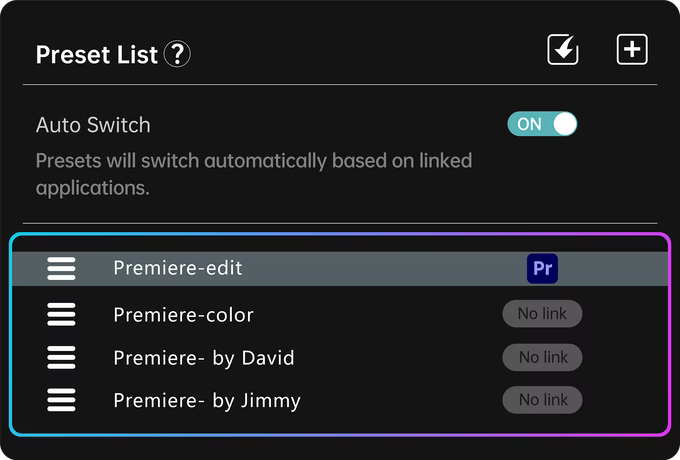Switch to the Premiere-color preset
This screenshot has height=460, width=680.
point(183,315)
